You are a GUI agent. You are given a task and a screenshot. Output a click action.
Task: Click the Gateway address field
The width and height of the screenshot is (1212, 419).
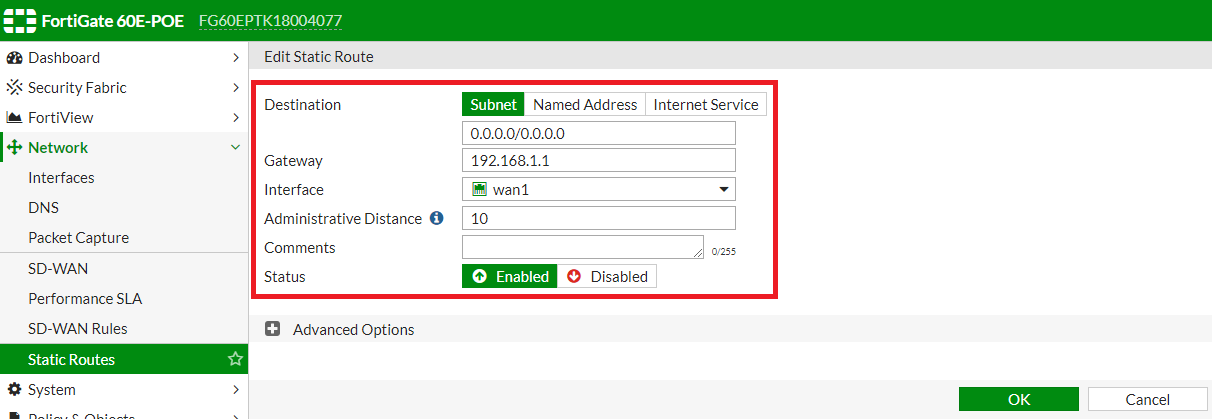(x=598, y=161)
